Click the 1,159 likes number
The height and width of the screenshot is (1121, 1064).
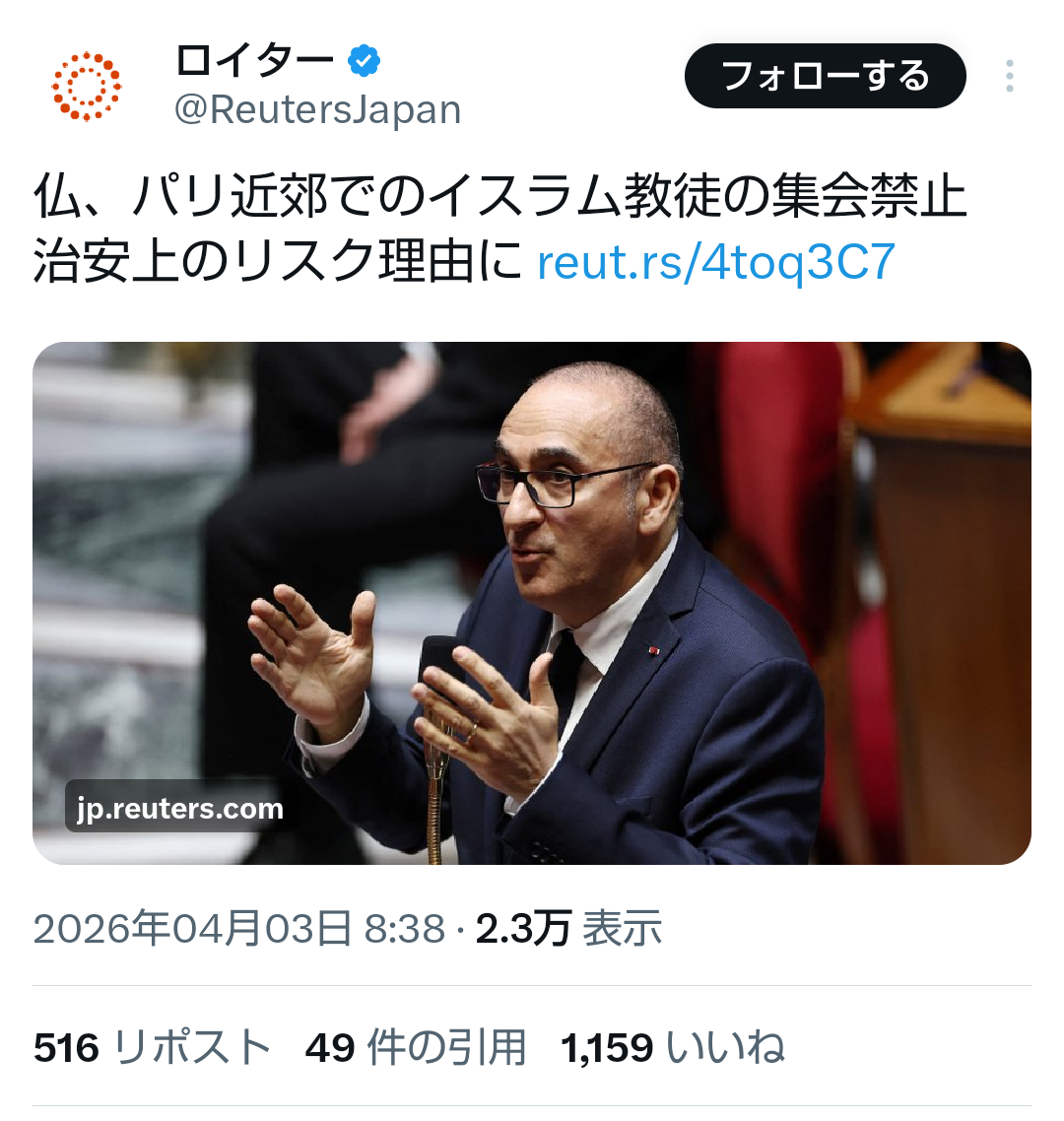[607, 1049]
